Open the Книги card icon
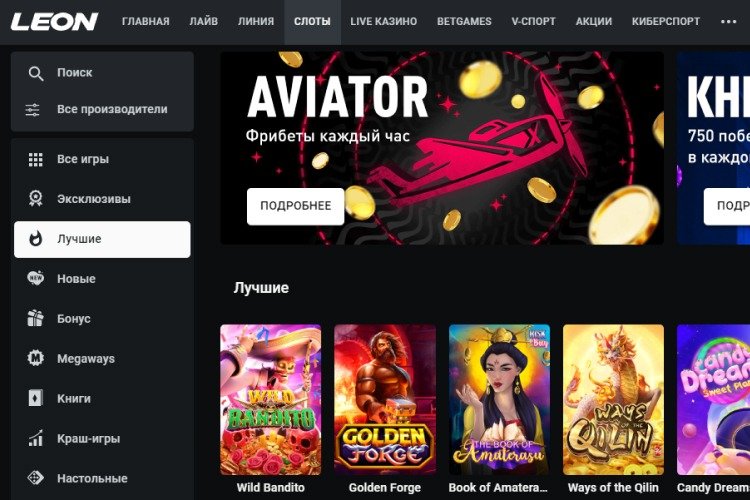 35,398
